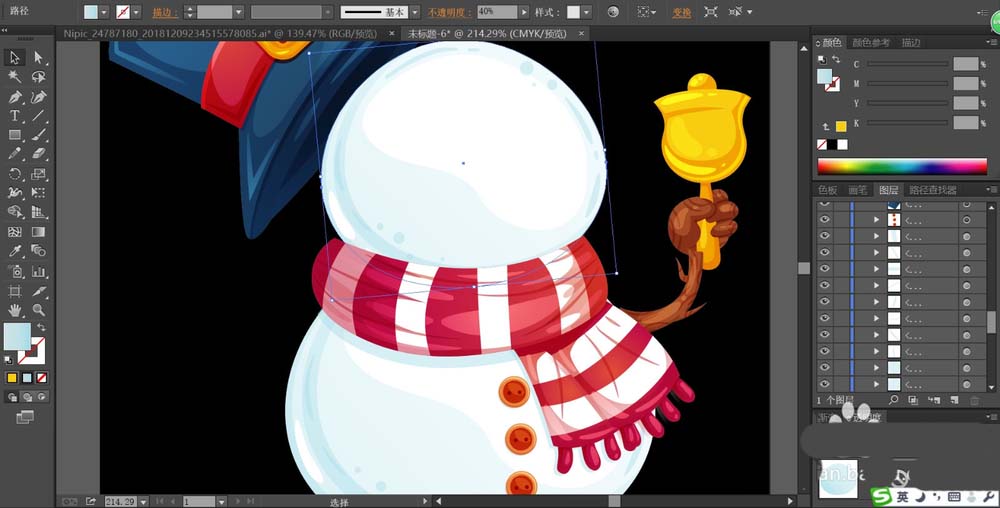Image resolution: width=1000 pixels, height=508 pixels.
Task: Select the Scale tool
Action: point(38,174)
